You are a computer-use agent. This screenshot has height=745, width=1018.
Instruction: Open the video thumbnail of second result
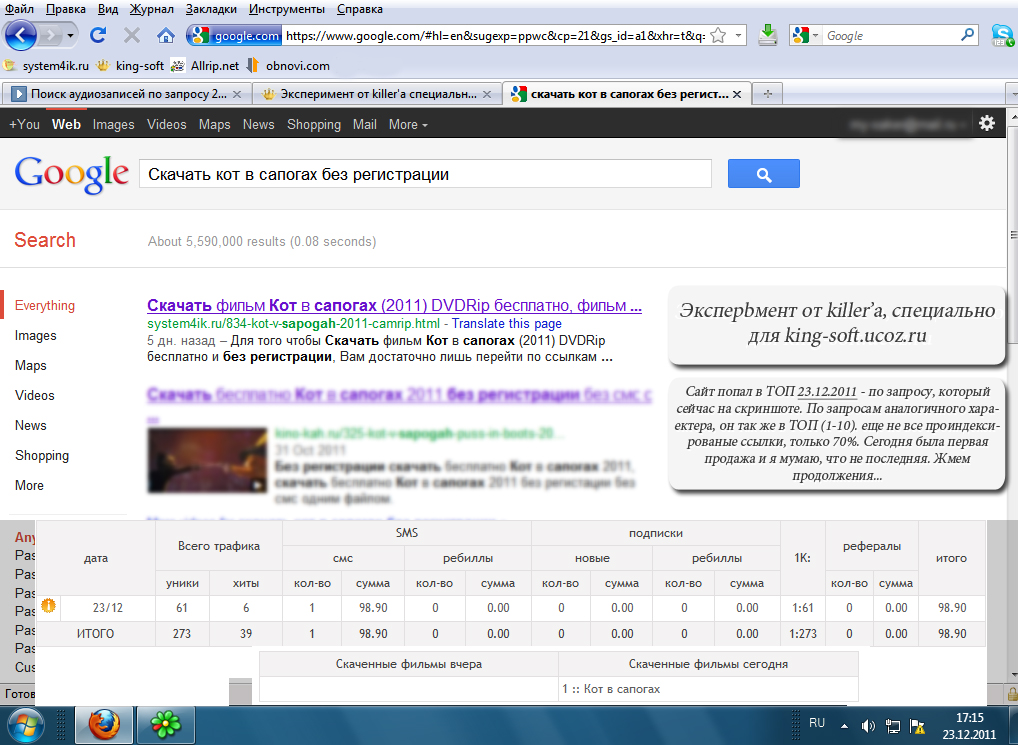tap(207, 461)
